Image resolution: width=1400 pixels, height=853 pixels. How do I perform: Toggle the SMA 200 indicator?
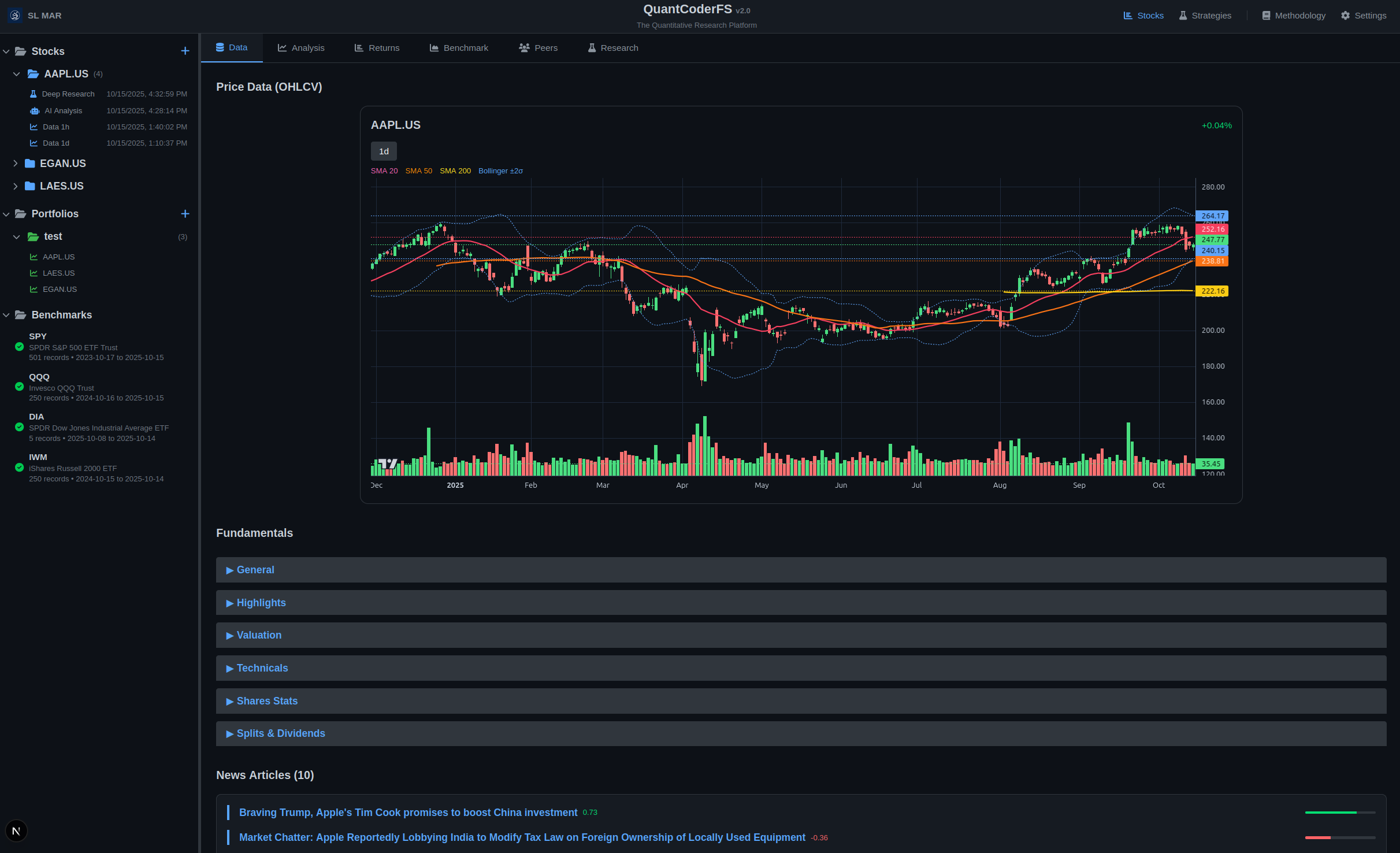(455, 170)
